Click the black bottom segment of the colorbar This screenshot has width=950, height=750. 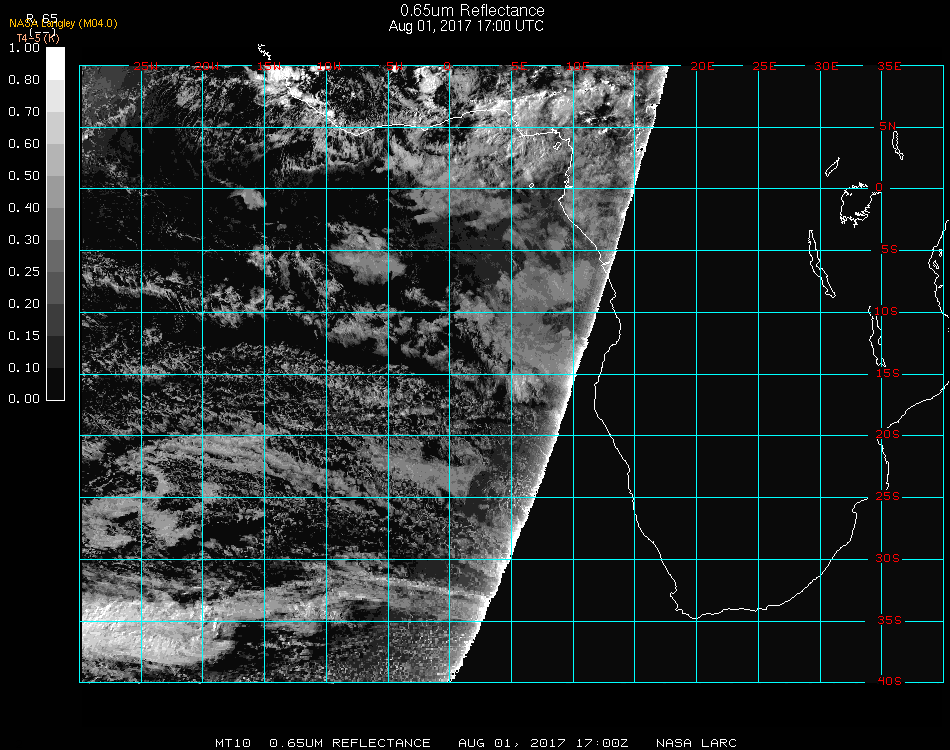pyautogui.click(x=55, y=383)
